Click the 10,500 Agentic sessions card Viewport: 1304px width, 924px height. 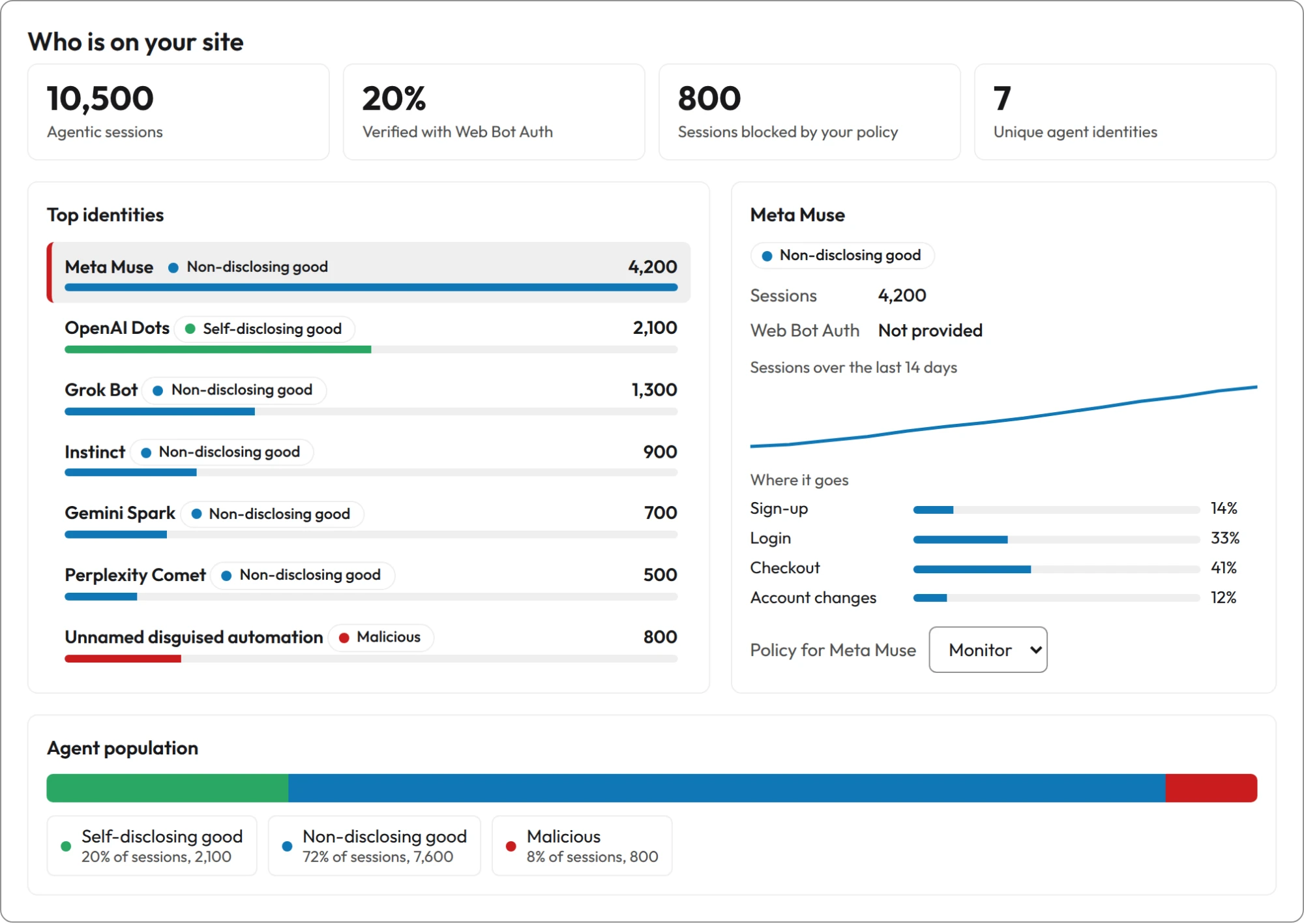(178, 112)
